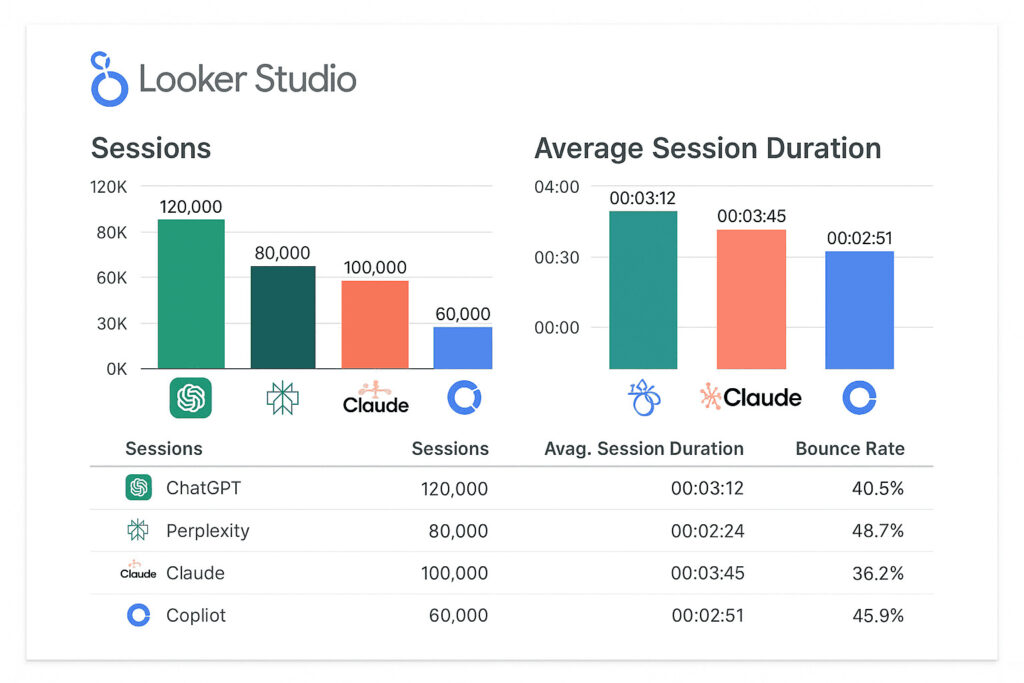Click the 30K axis label in Sessions chart
The height and width of the screenshot is (683, 1024).
tap(112, 324)
